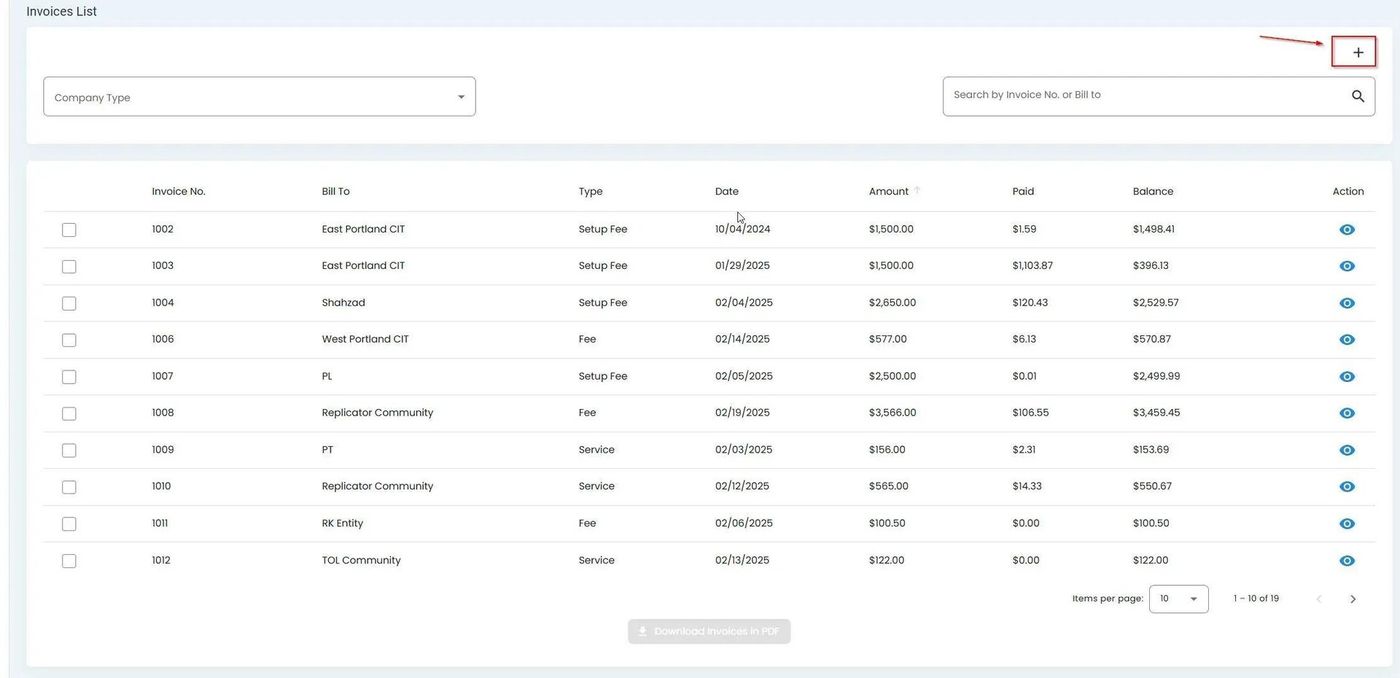Click the search magnifier icon
Screen dimensions: 1400x678
tap(1357, 96)
